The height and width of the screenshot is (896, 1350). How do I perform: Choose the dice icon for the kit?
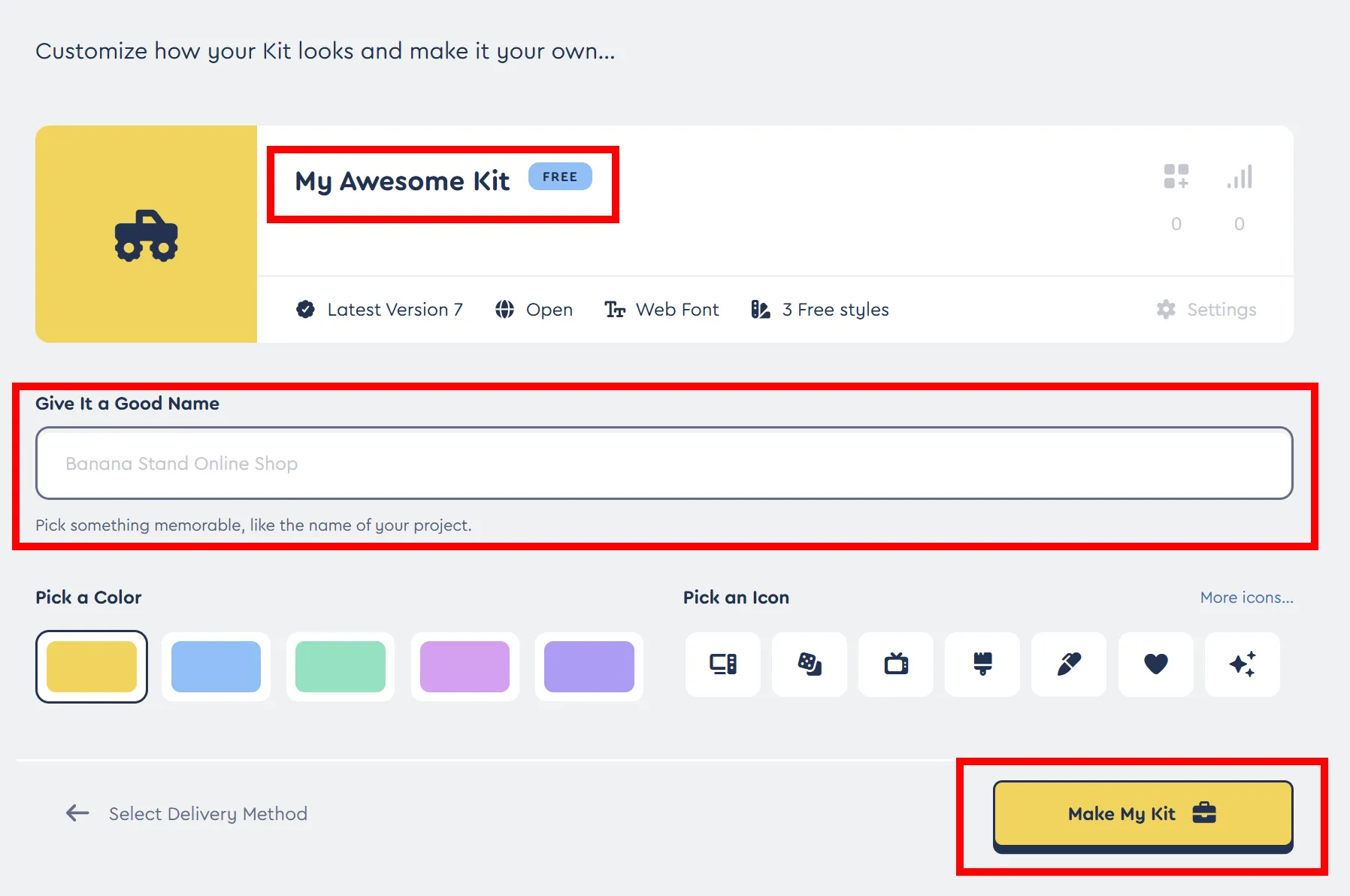pos(810,664)
